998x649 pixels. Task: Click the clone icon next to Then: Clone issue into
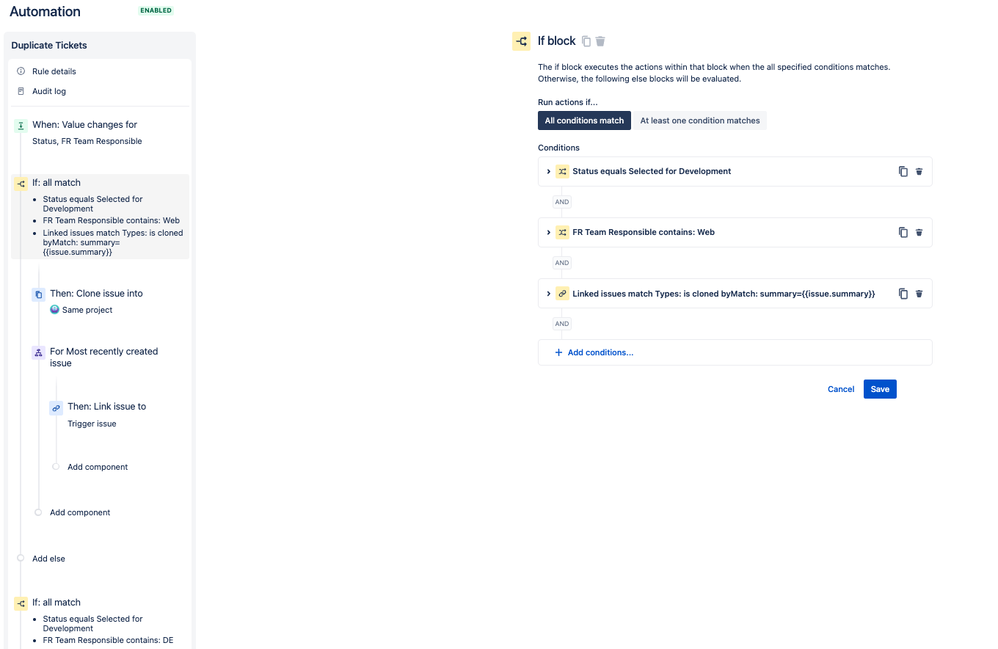[37, 293]
